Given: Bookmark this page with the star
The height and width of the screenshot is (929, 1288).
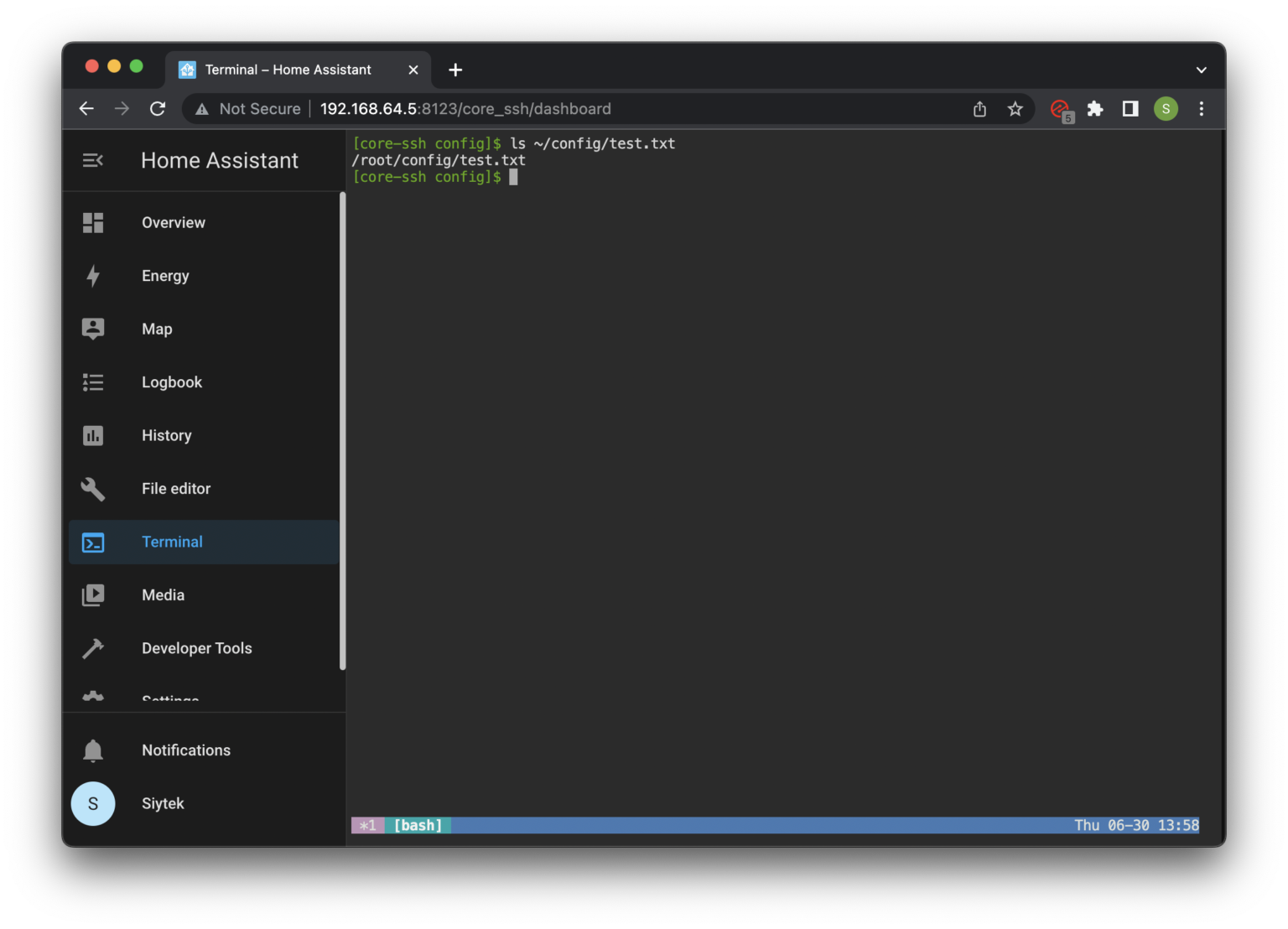Looking at the screenshot, I should pos(1015,108).
